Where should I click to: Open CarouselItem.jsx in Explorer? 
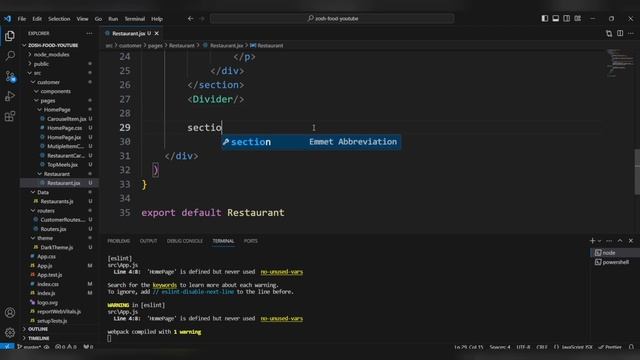click(x=67, y=119)
